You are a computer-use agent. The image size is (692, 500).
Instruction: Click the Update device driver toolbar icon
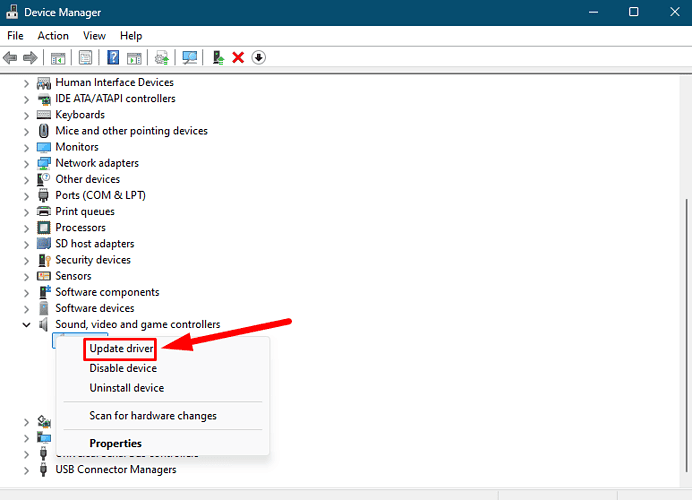218,57
